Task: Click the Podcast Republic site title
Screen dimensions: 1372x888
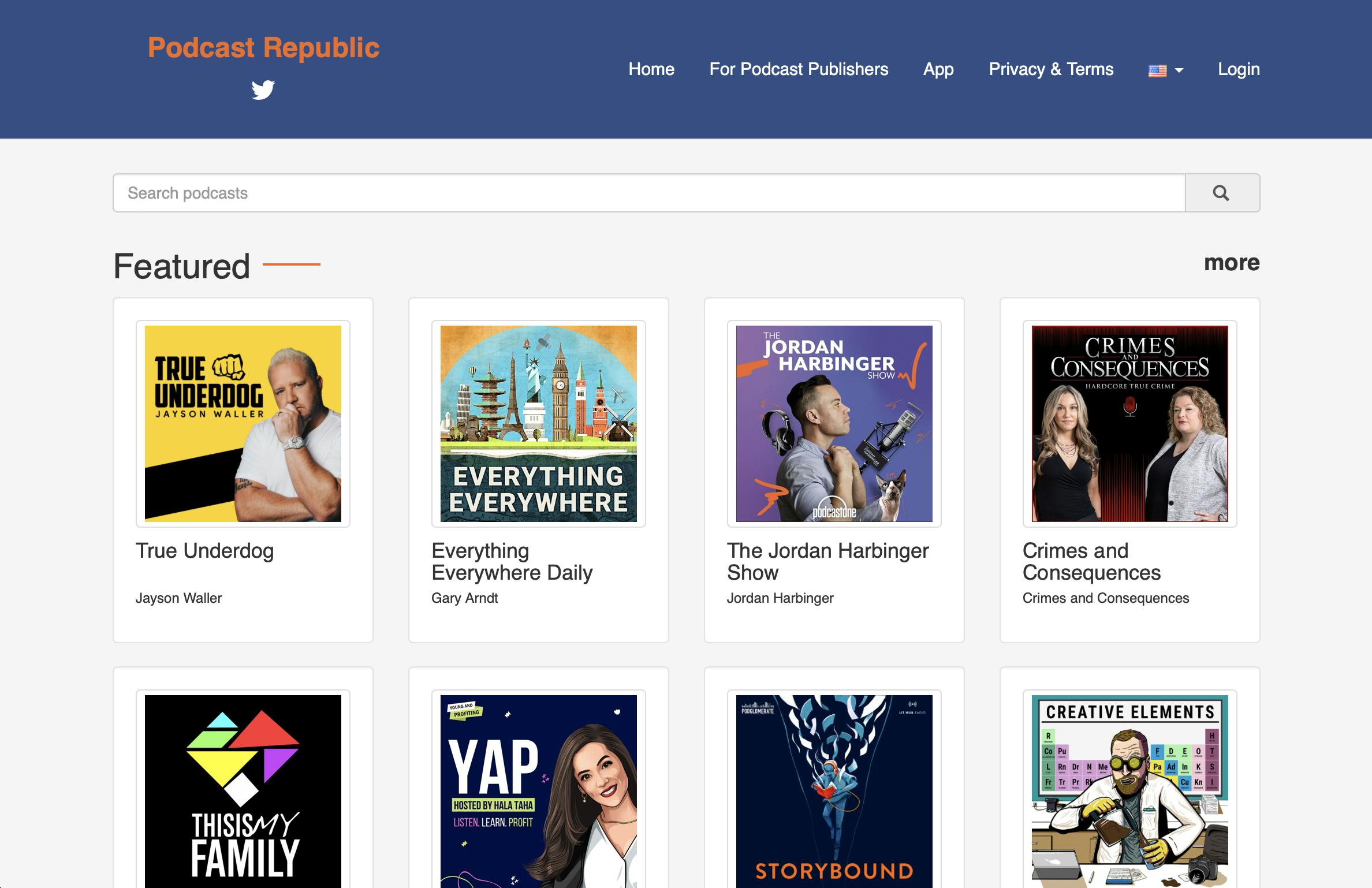Action: click(263, 47)
